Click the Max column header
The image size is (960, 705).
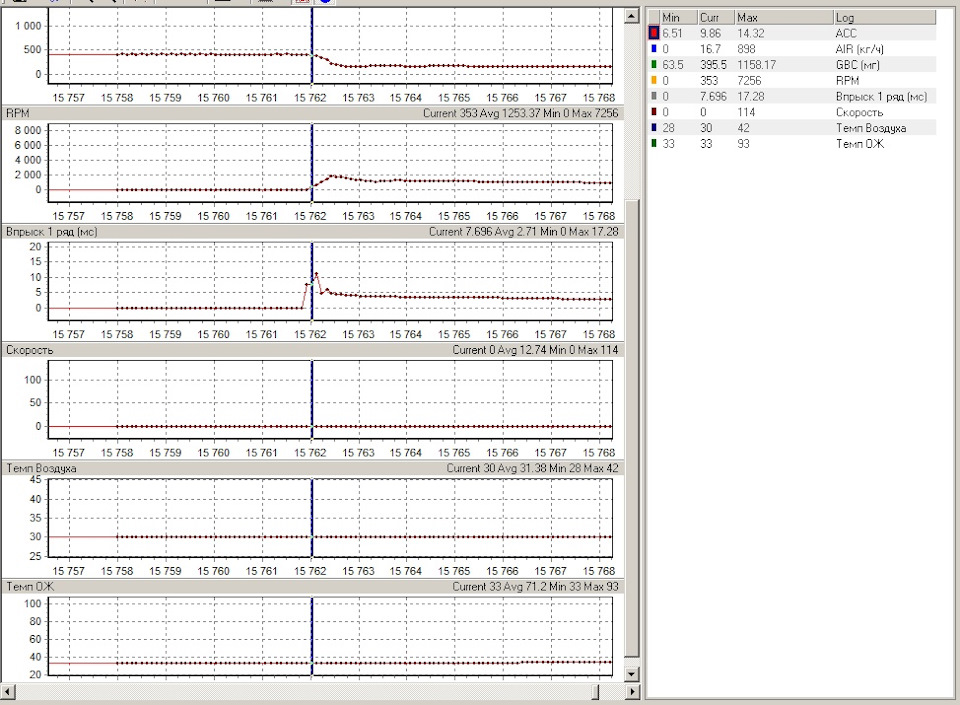(782, 17)
